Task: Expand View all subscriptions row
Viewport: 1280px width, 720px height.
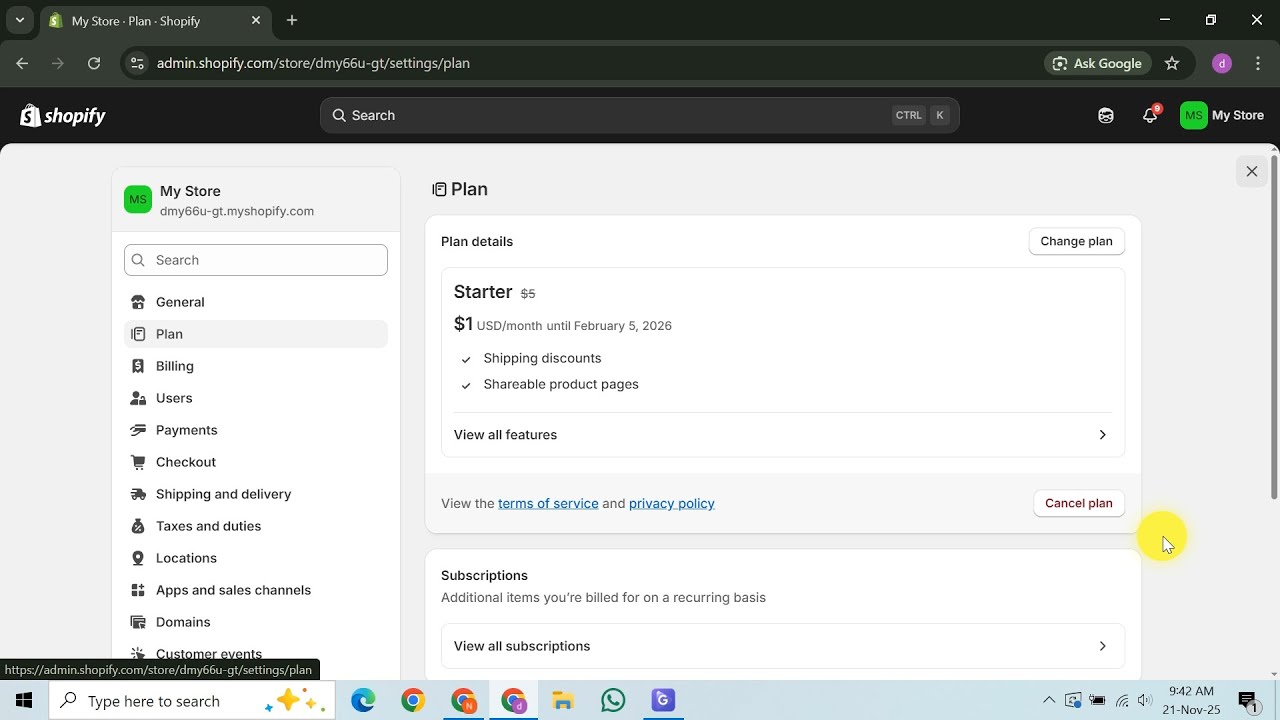Action: coord(783,646)
